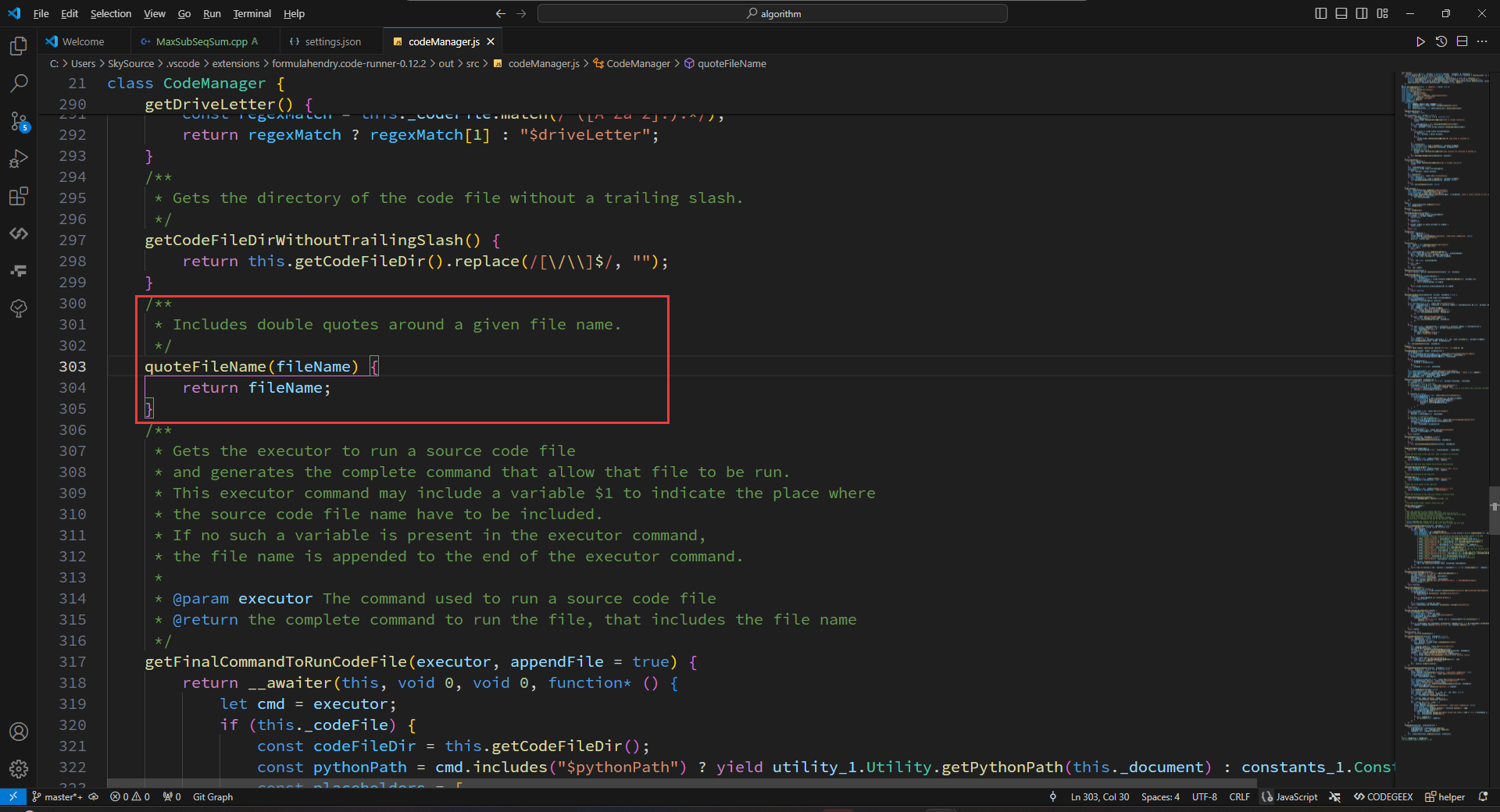Open the Run and Debug view
Viewport: 1500px width, 812px height.
coord(19,158)
